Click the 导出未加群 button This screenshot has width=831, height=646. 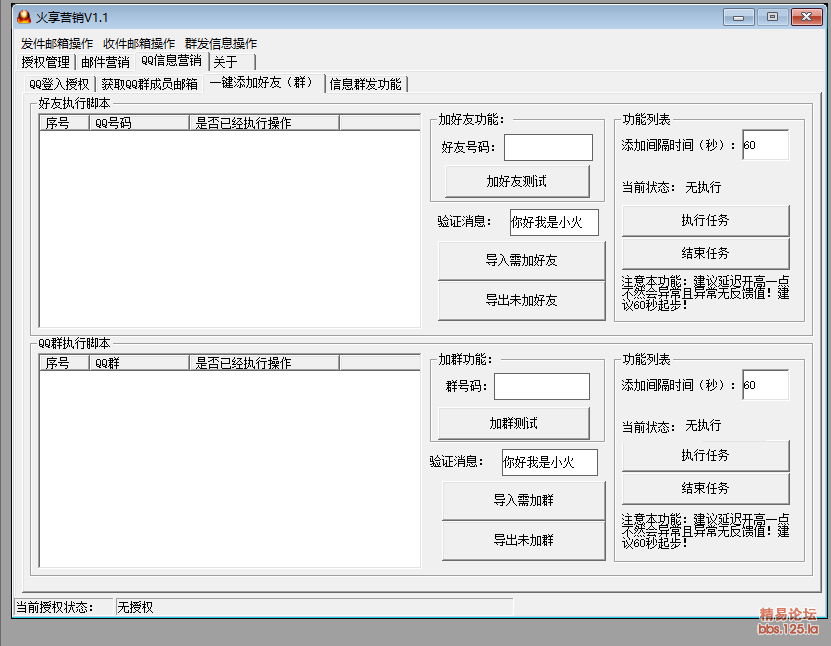tap(524, 540)
